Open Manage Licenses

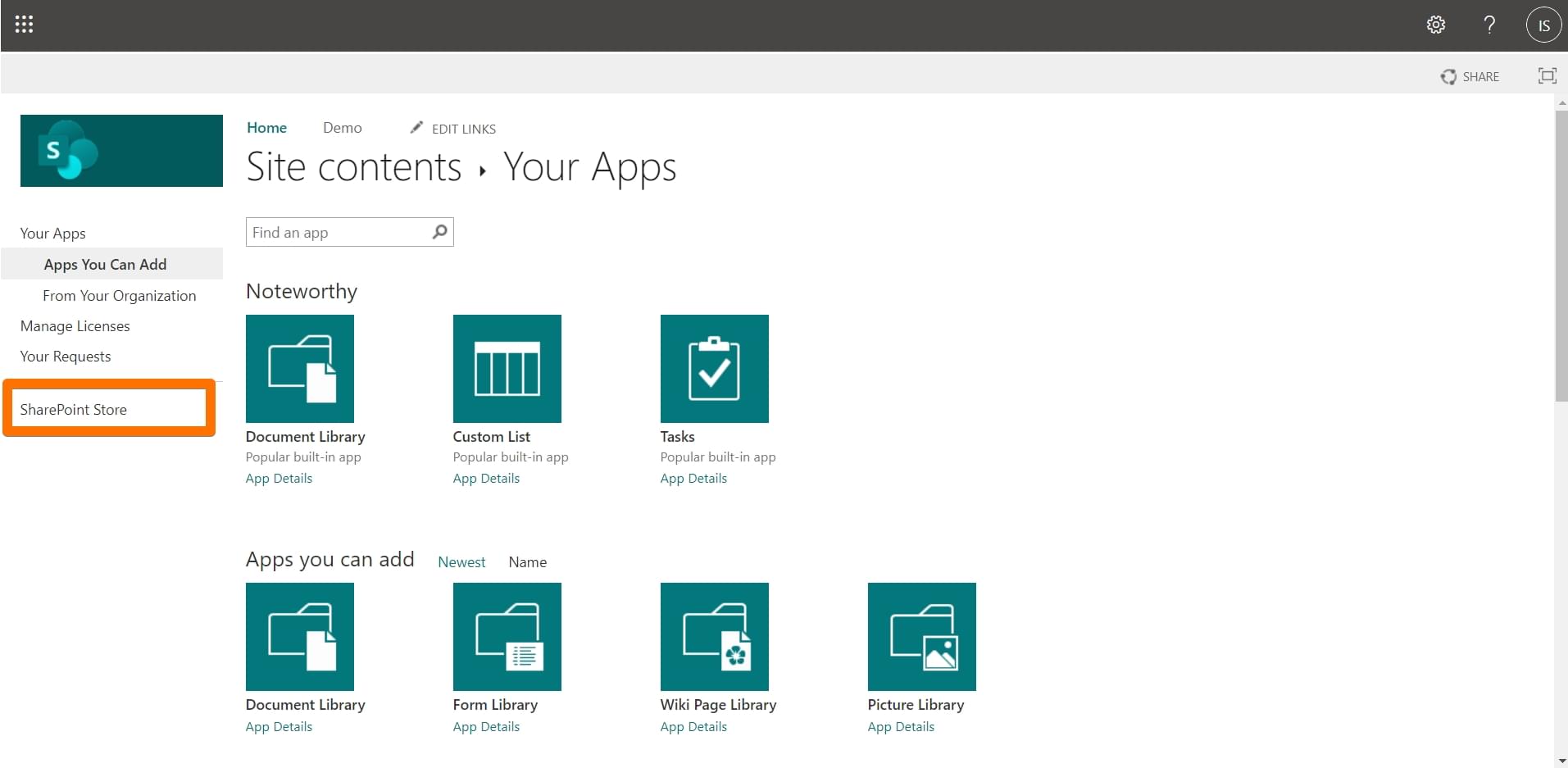coord(75,326)
